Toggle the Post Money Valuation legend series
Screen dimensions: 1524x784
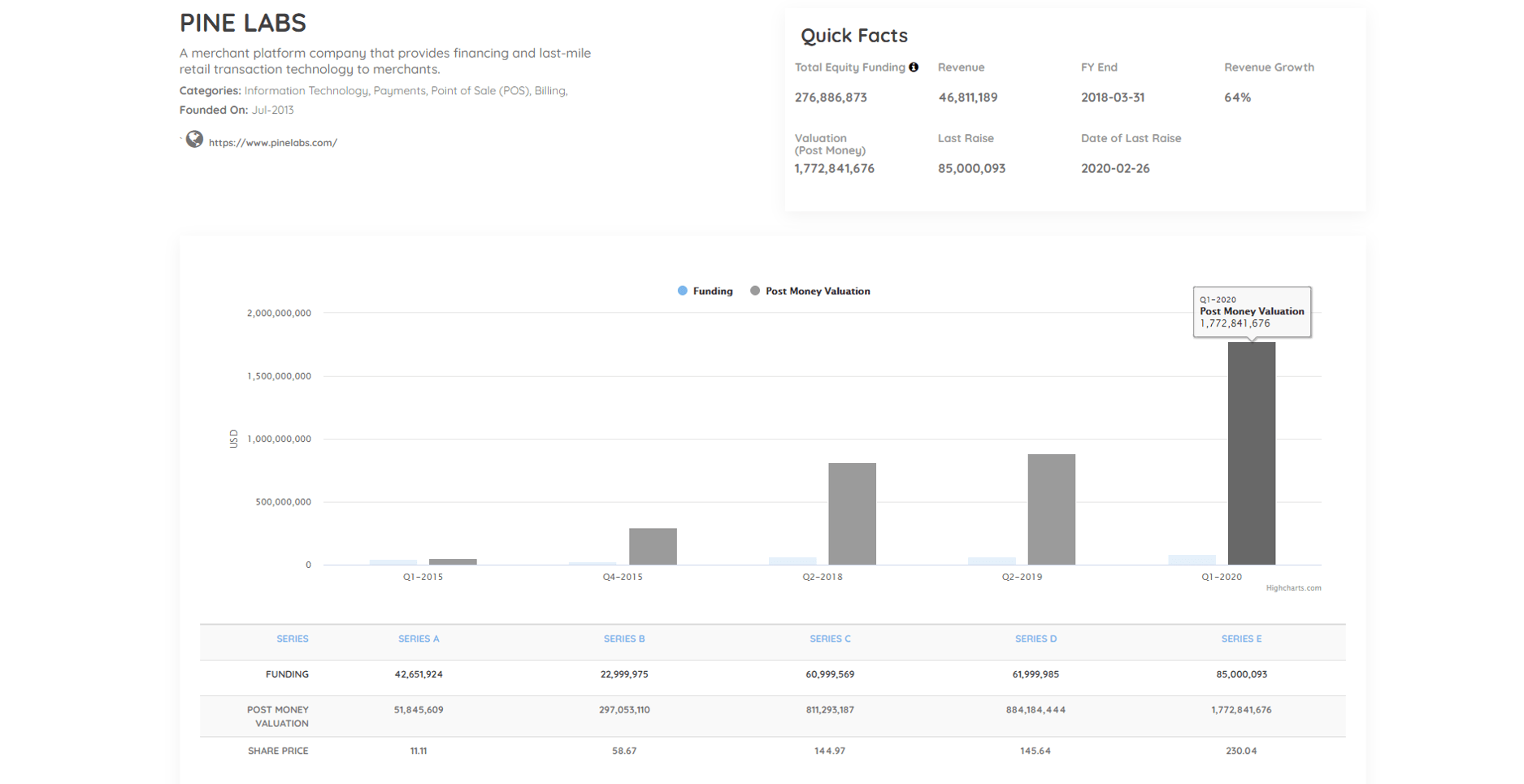(810, 291)
